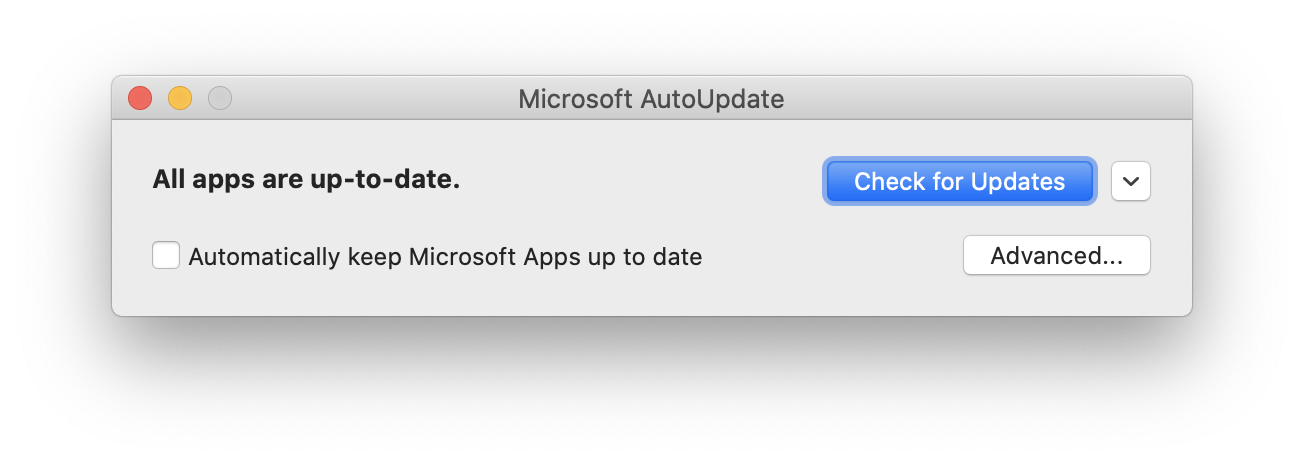Screen dimensions: 1304x464
Task: Hit the yellow traffic-light button
Action: pyautogui.click(x=180, y=98)
